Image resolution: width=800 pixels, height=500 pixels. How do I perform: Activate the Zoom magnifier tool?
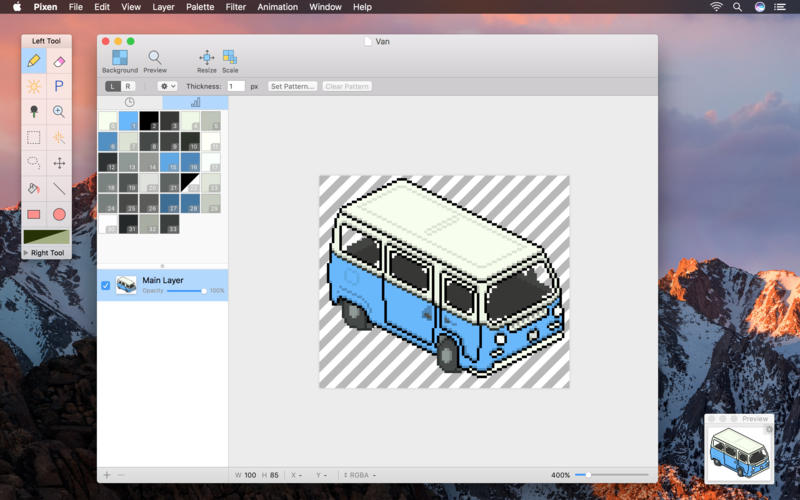[x=59, y=112]
